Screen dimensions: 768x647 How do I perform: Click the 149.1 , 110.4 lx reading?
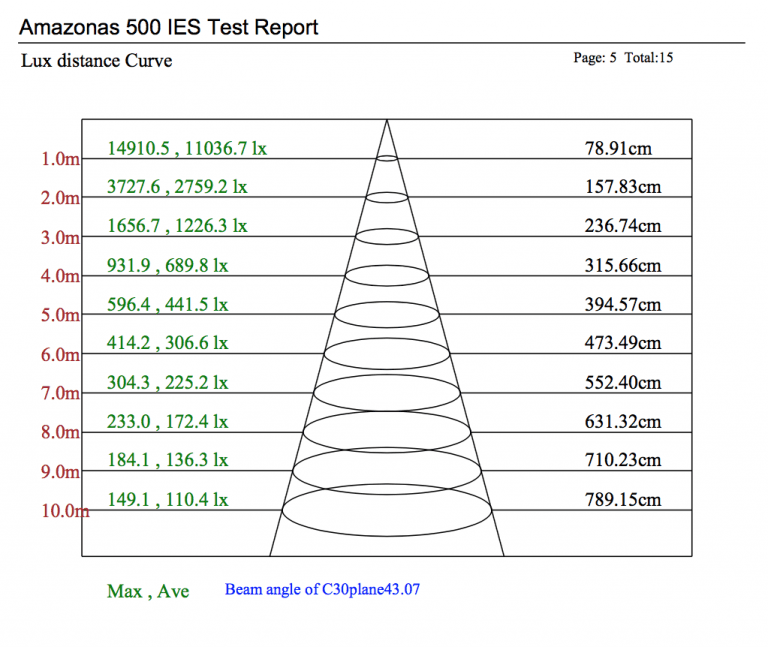click(x=167, y=499)
